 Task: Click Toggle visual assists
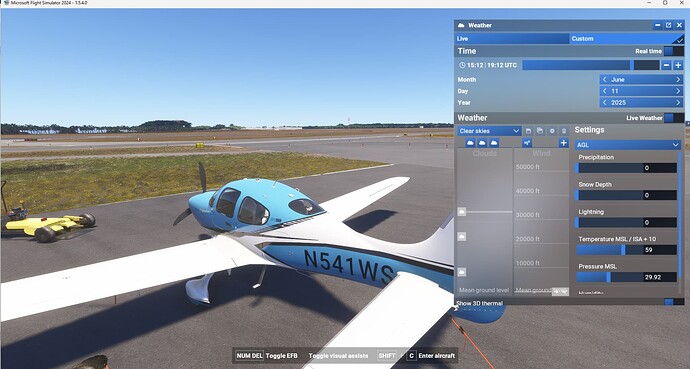coord(338,355)
